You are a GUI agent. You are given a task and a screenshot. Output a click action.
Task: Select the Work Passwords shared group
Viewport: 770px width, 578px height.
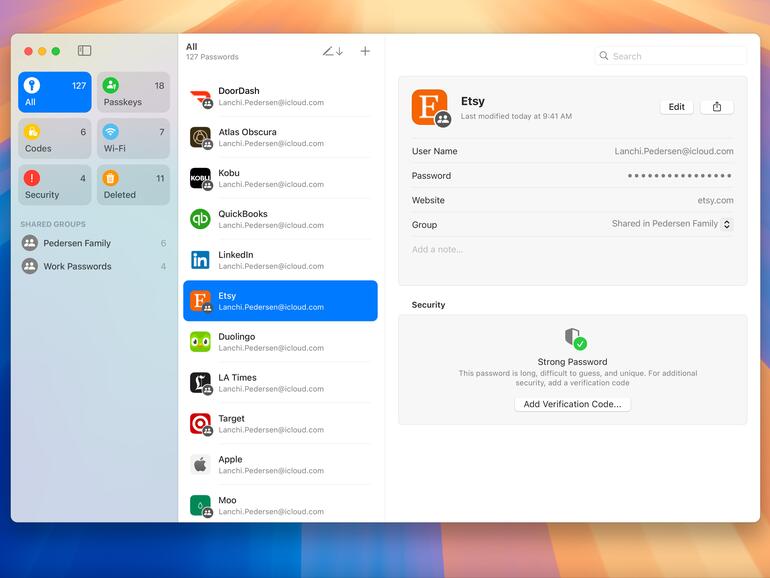pyautogui.click(x=94, y=266)
